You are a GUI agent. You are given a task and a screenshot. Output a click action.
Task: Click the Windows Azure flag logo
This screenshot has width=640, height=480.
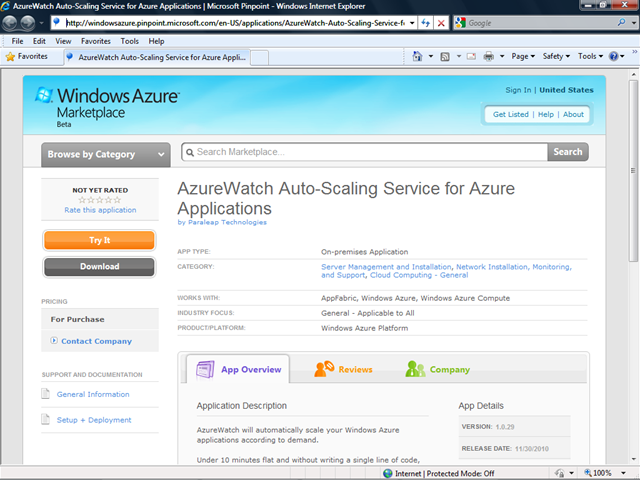[44, 95]
